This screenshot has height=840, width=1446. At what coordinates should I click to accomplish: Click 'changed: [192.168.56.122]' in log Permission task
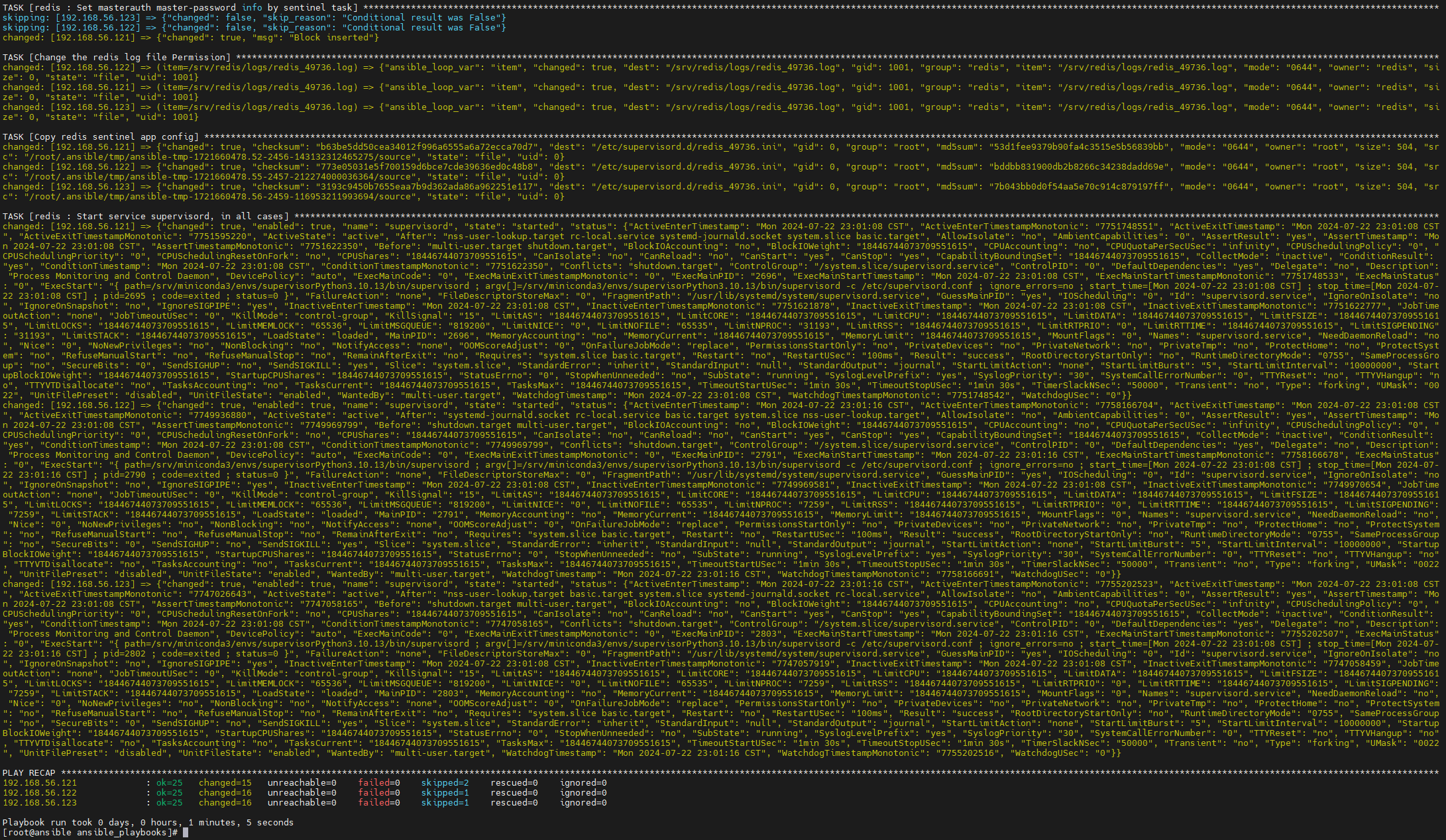[69, 68]
